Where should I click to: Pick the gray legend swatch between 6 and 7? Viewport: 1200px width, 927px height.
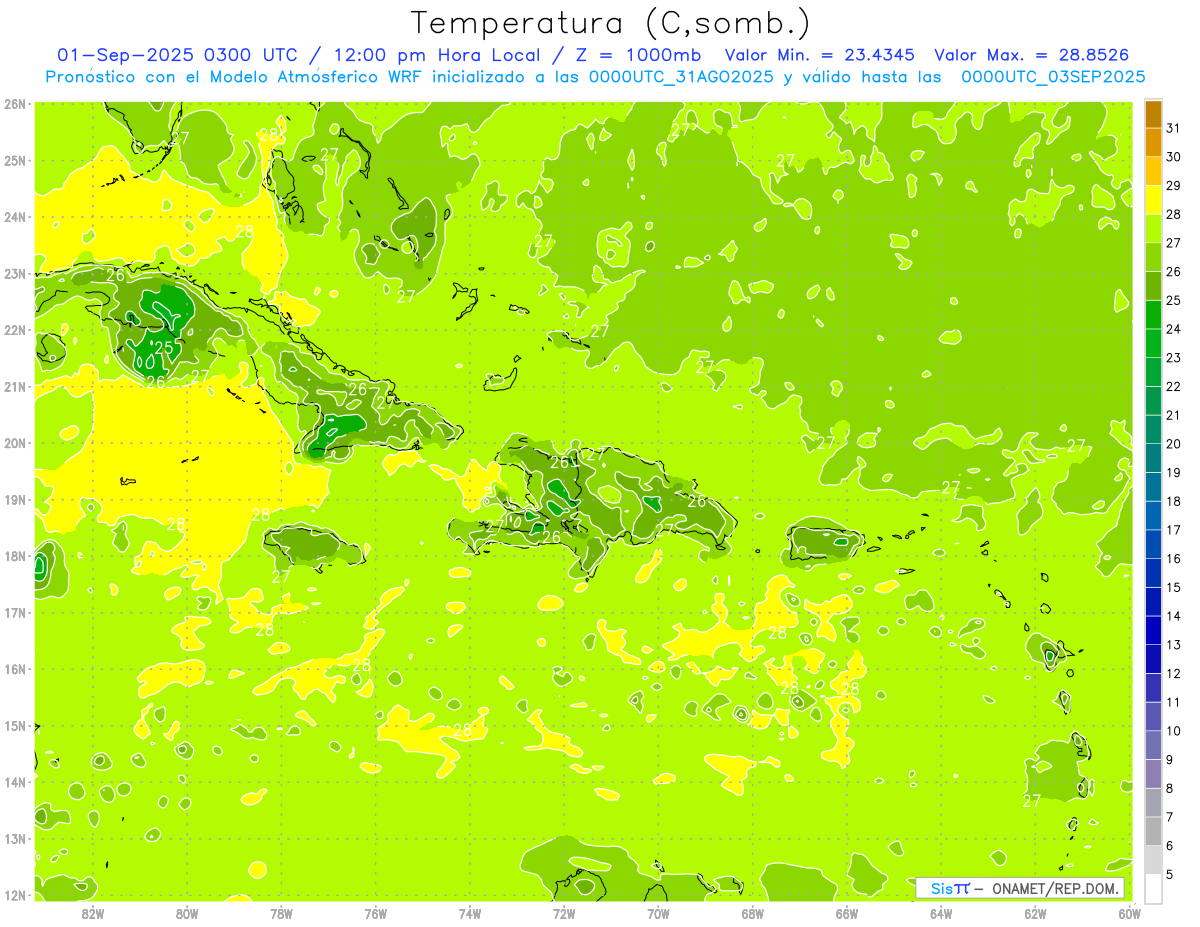click(1153, 830)
